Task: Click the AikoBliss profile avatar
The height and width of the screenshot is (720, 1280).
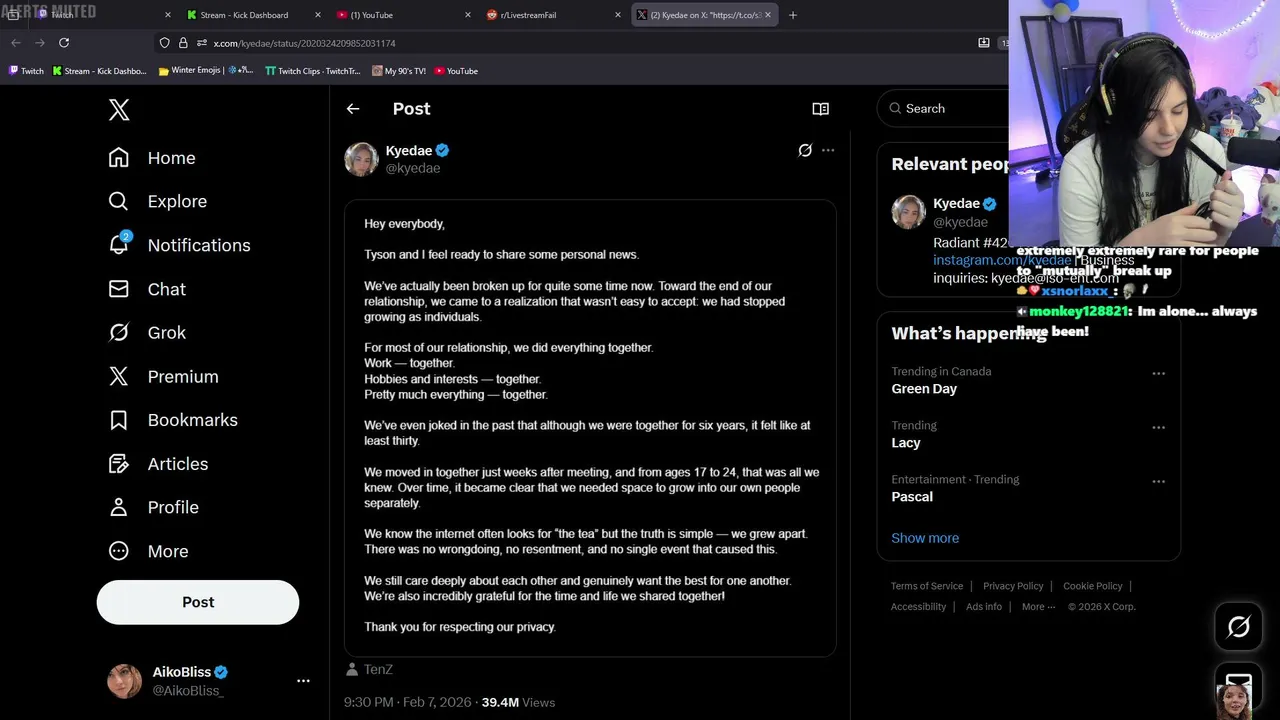Action: tap(124, 681)
